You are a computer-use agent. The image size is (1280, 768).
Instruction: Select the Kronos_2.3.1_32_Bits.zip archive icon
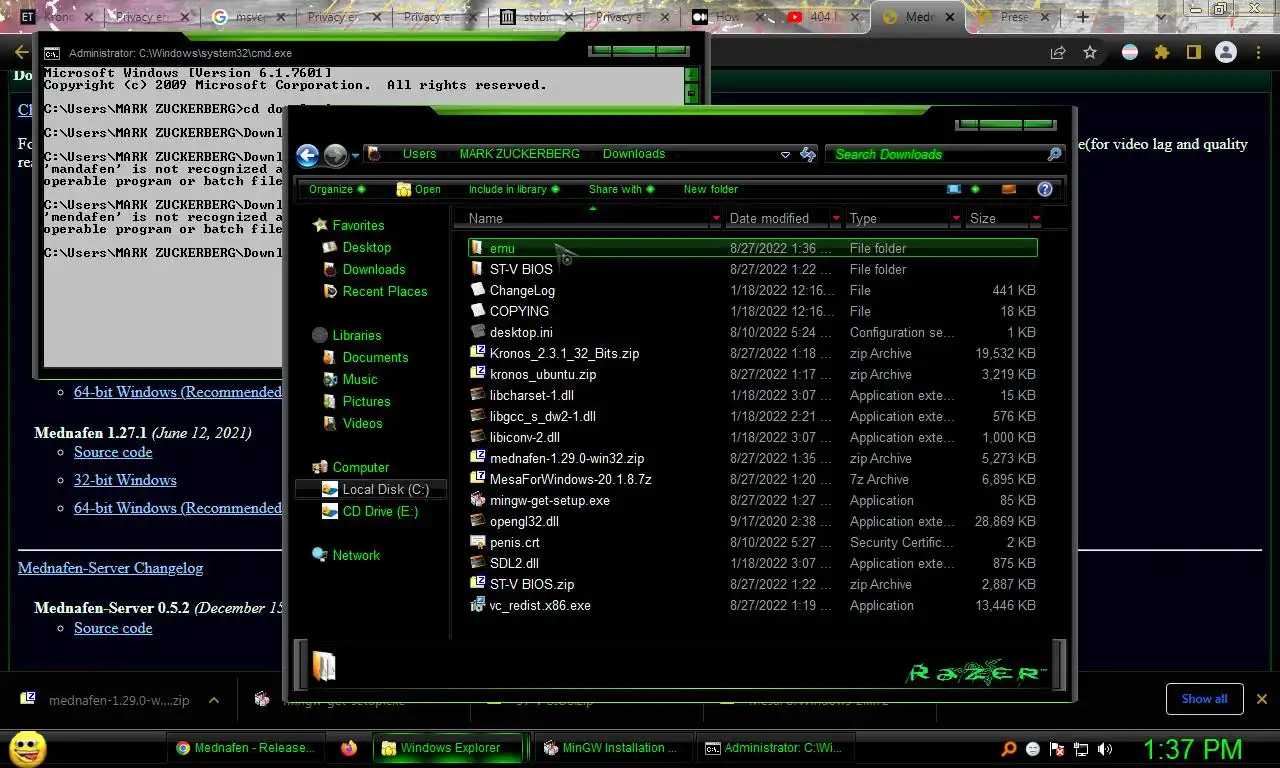(x=478, y=353)
